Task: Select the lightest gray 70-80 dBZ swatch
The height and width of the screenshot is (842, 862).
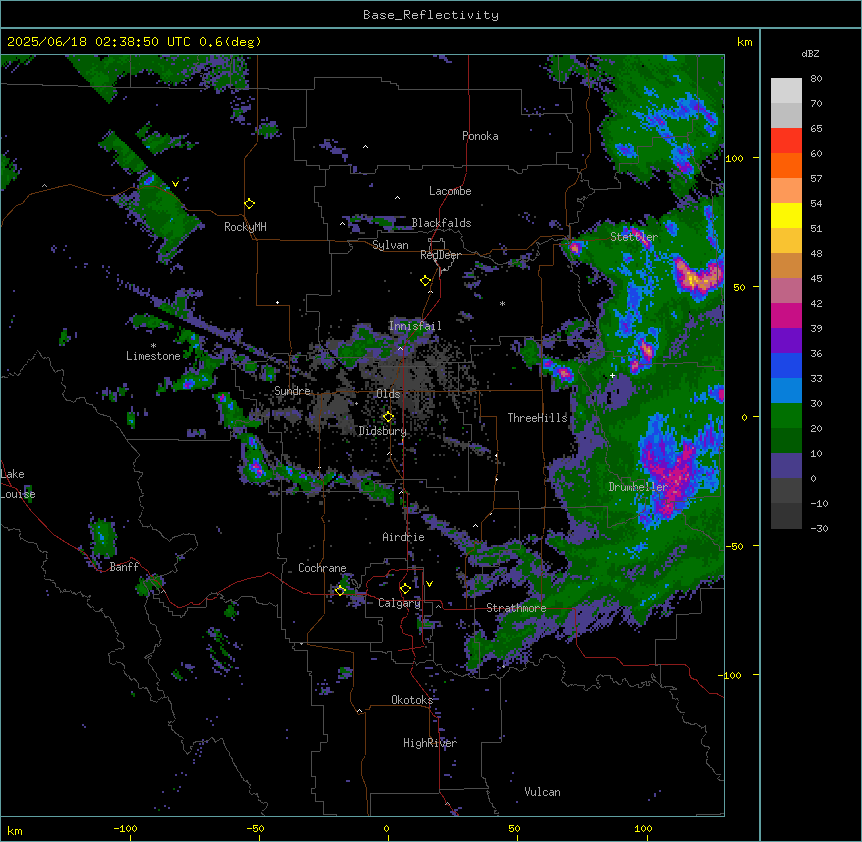Action: (x=786, y=91)
